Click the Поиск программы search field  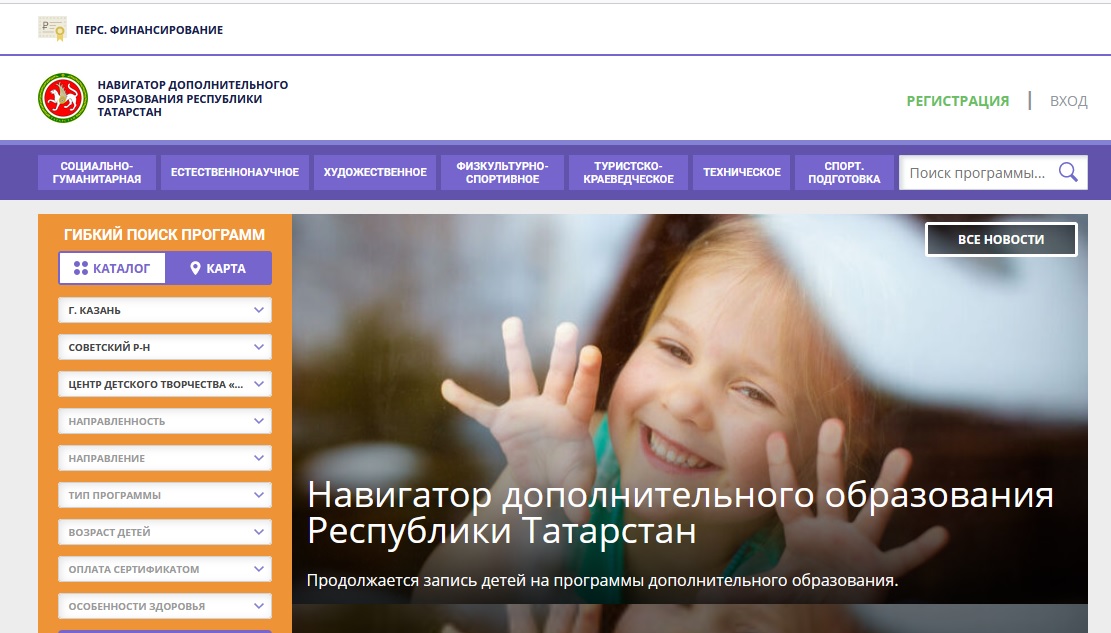[x=977, y=172]
